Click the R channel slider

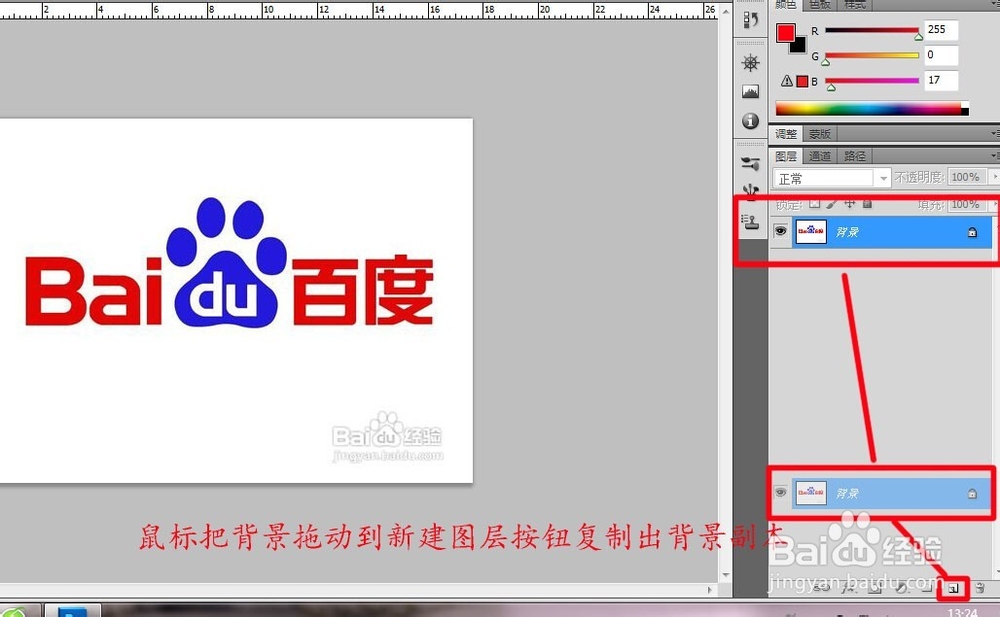pos(872,30)
